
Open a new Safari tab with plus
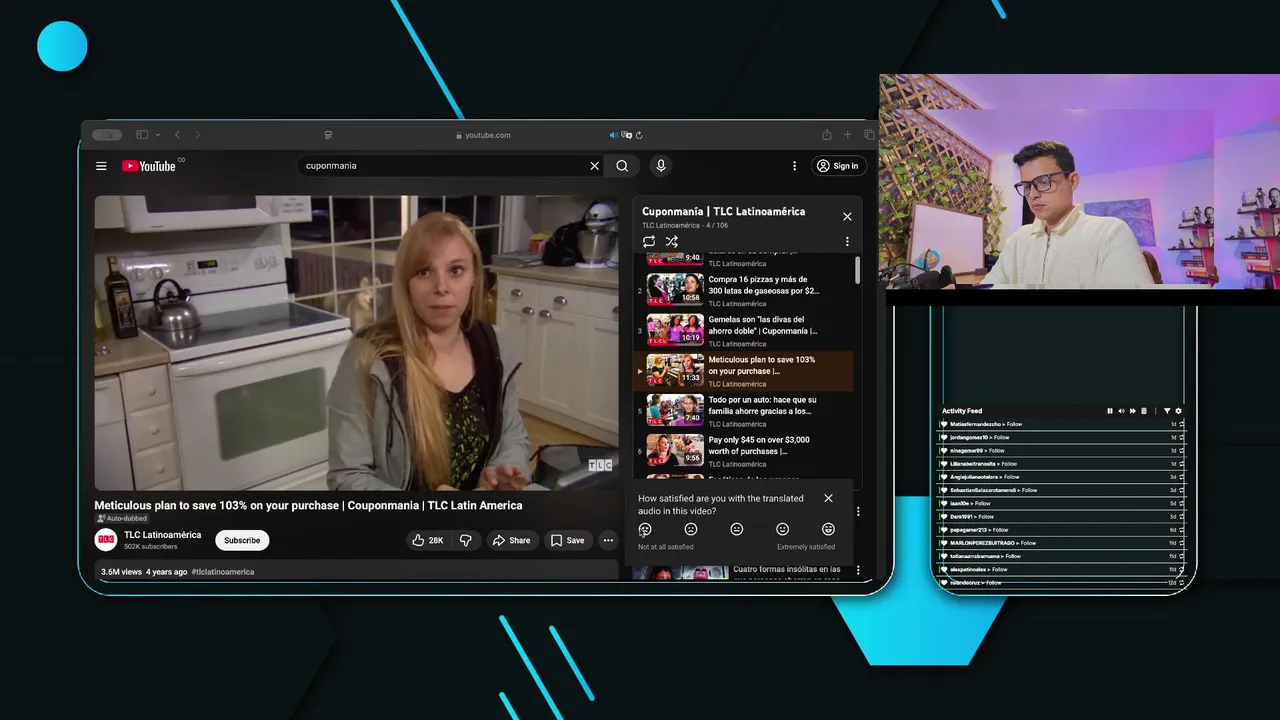pos(847,135)
